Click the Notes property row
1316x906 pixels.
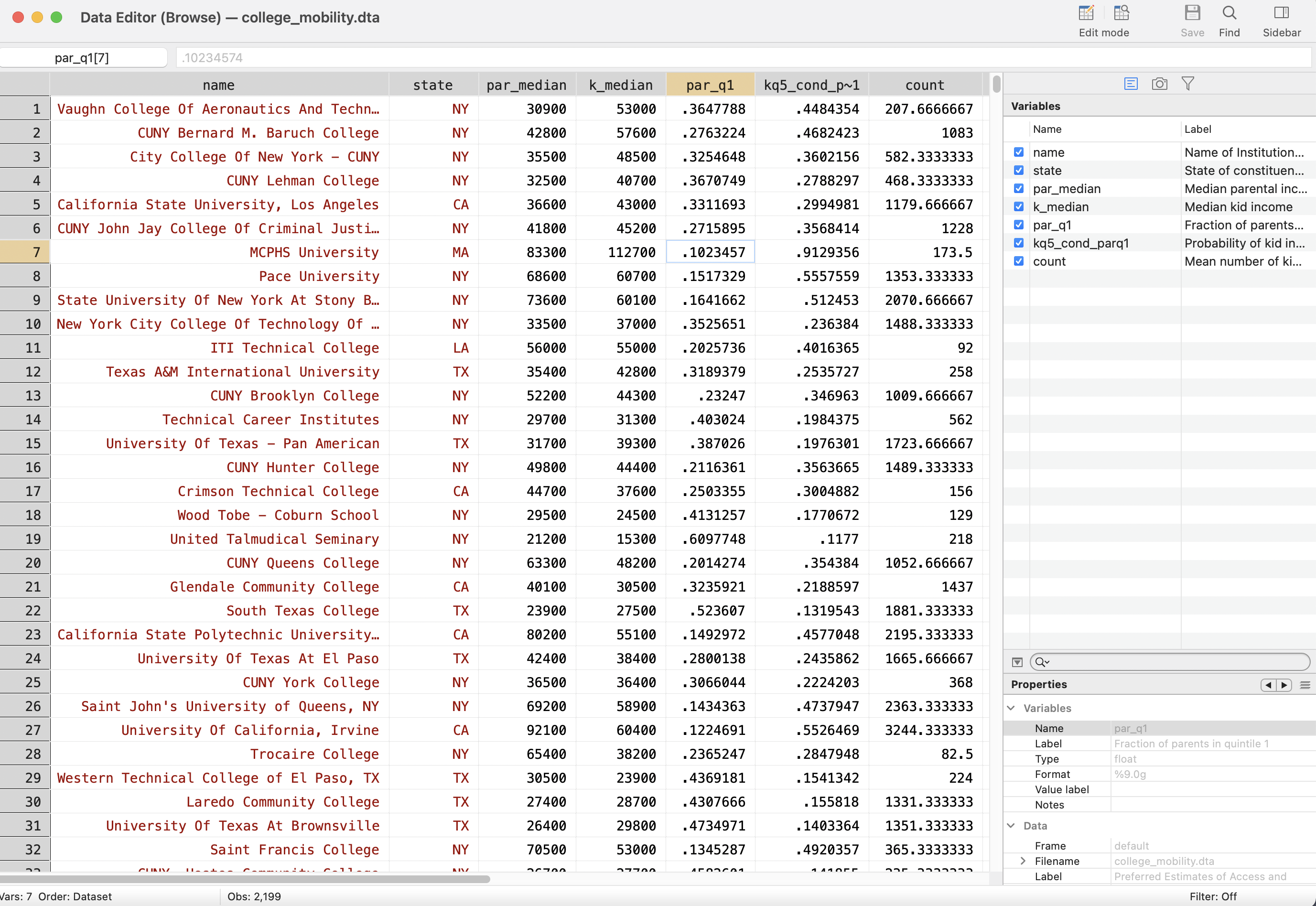(1159, 805)
